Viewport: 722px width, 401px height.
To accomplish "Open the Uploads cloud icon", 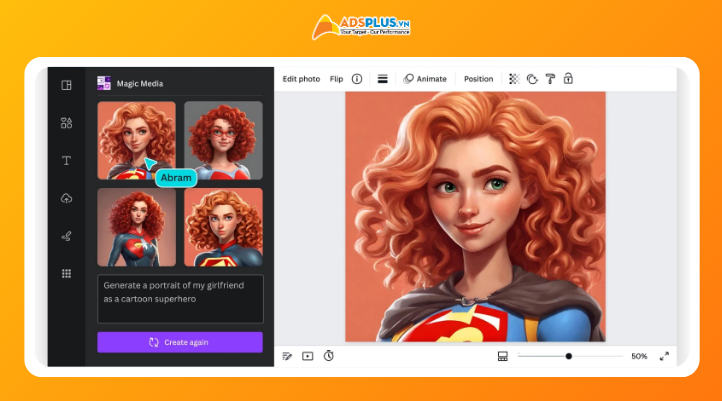I will [66, 198].
